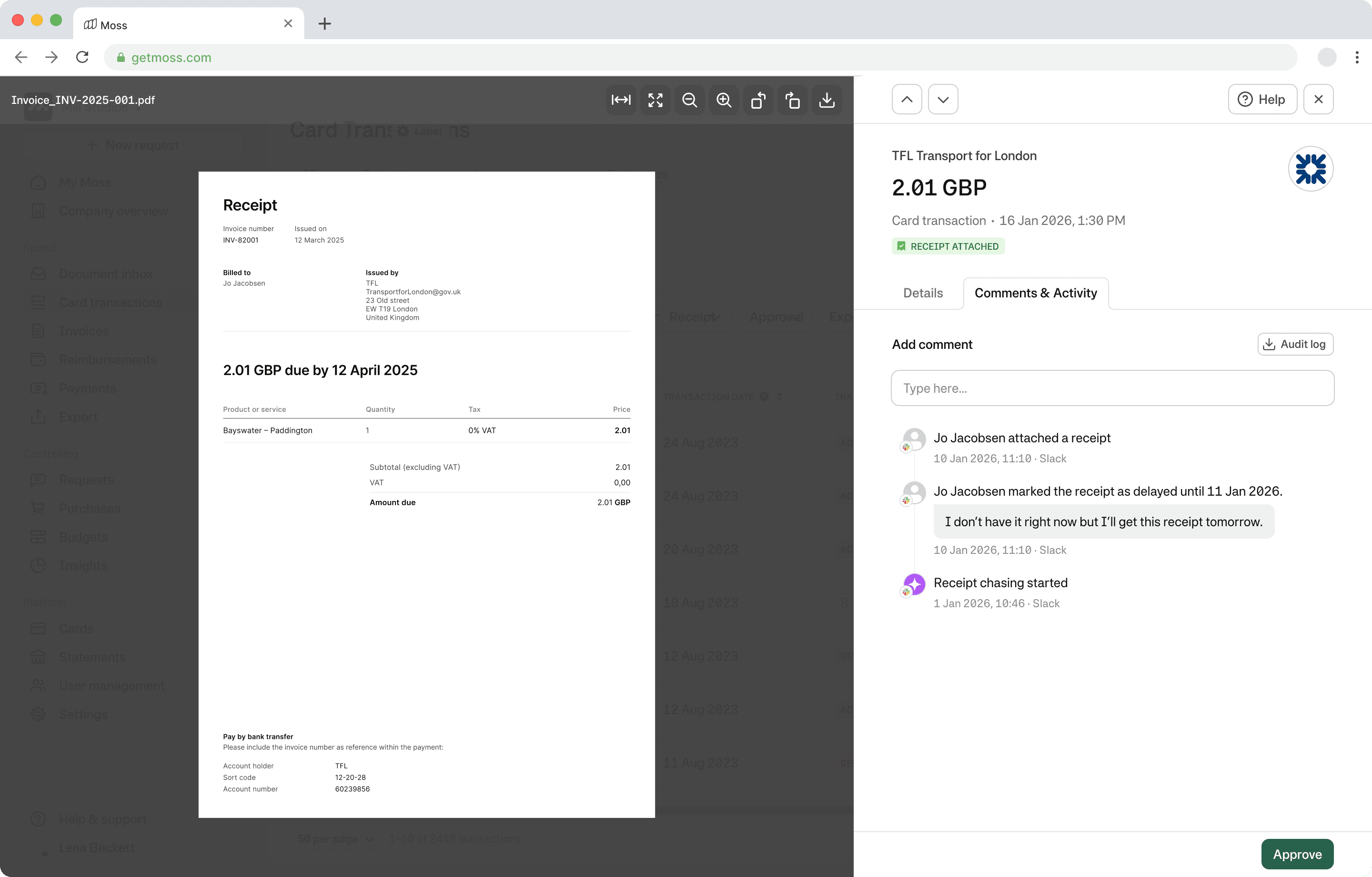Zoom out of the receipt PDF
Screen dimensions: 1372x877
pyautogui.click(x=689, y=100)
